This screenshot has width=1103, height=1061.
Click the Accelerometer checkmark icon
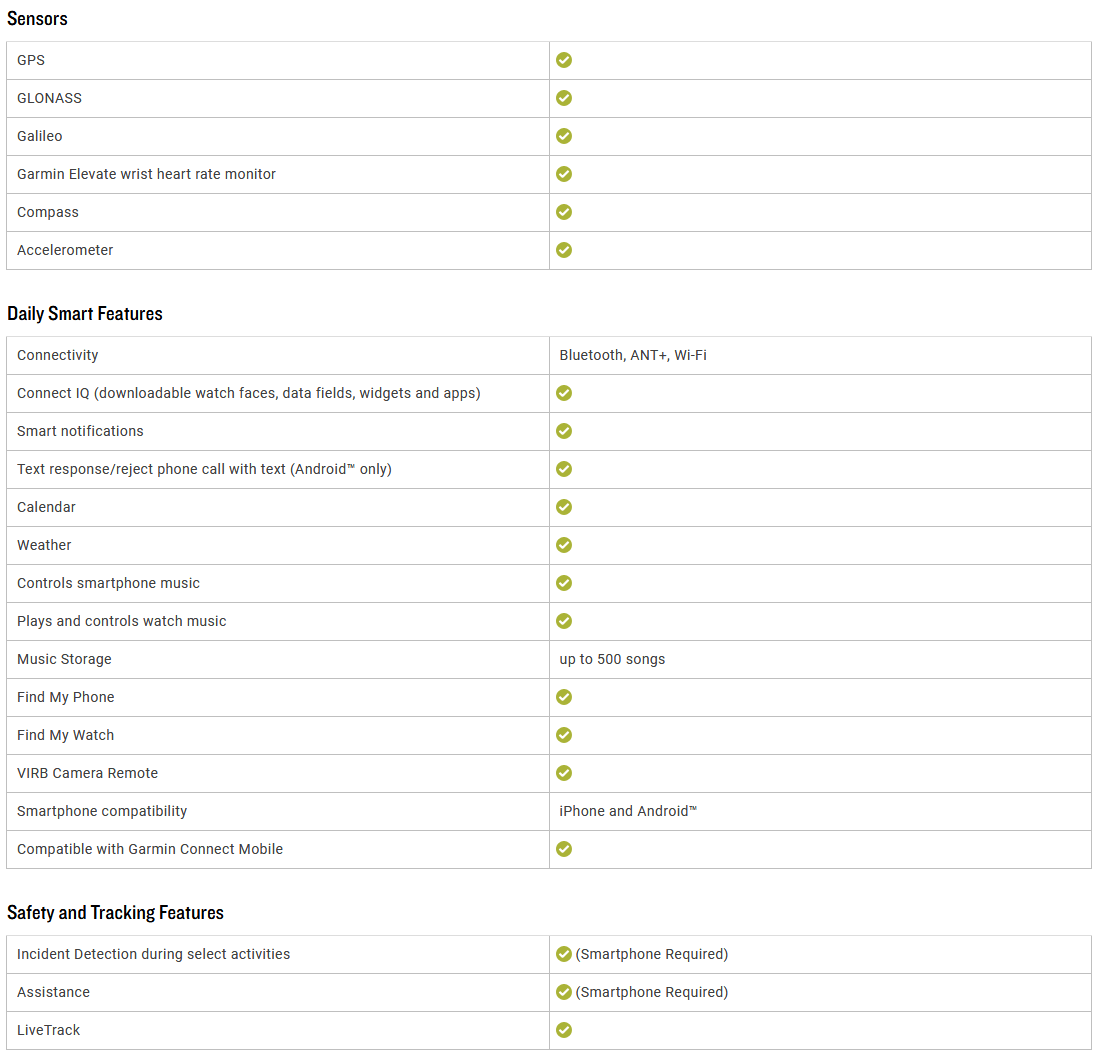click(x=563, y=250)
